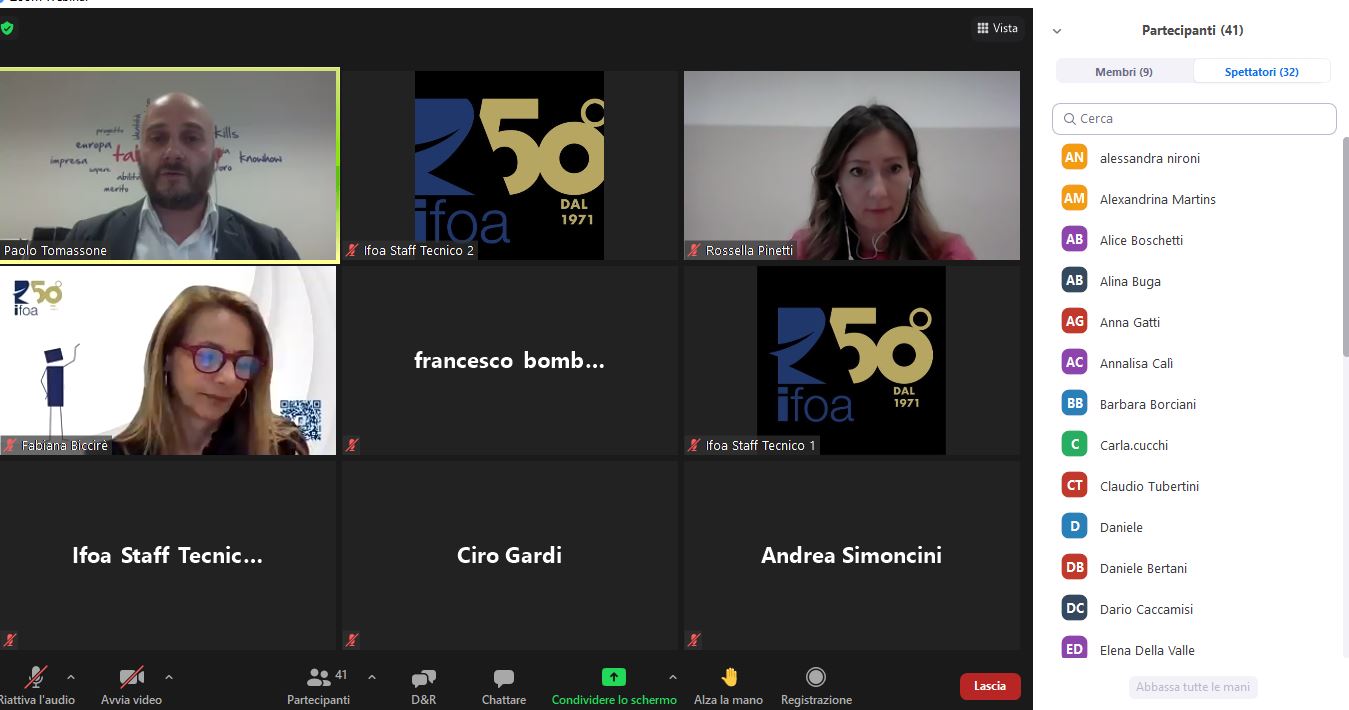The width and height of the screenshot is (1349, 710).
Task: Open the D&R question panel
Action: pos(423,685)
